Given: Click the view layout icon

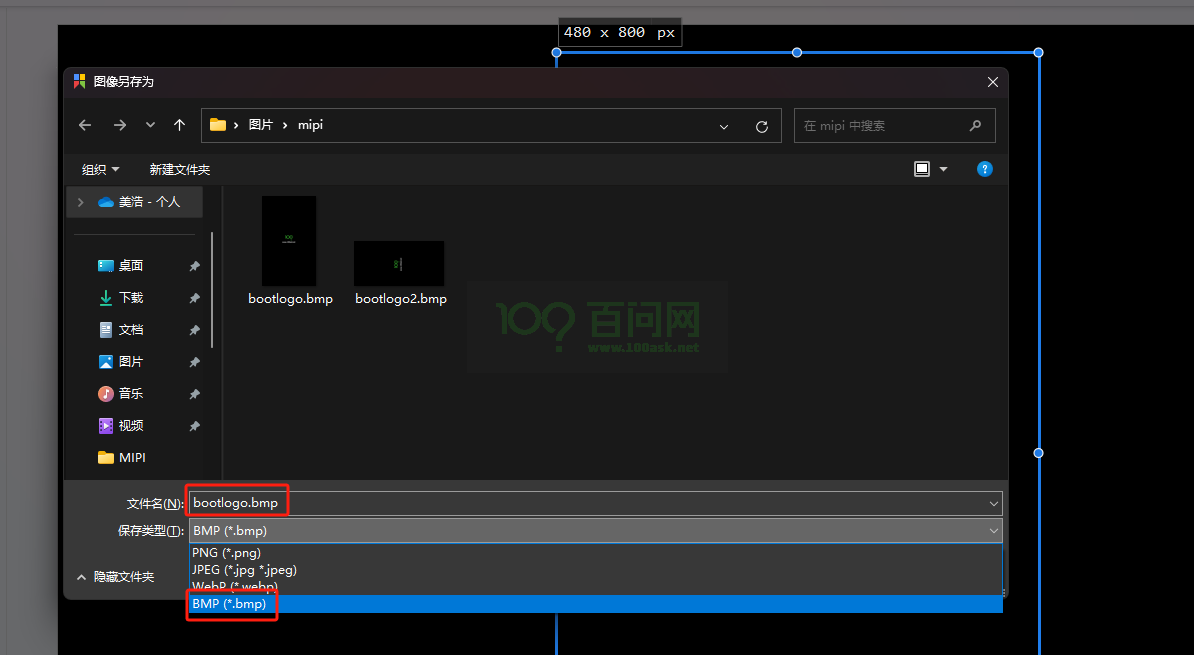Looking at the screenshot, I should [922, 169].
